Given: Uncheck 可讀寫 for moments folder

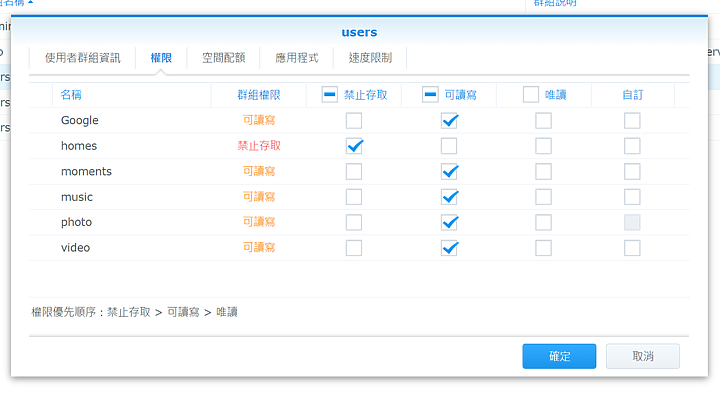Looking at the screenshot, I should click(449, 172).
